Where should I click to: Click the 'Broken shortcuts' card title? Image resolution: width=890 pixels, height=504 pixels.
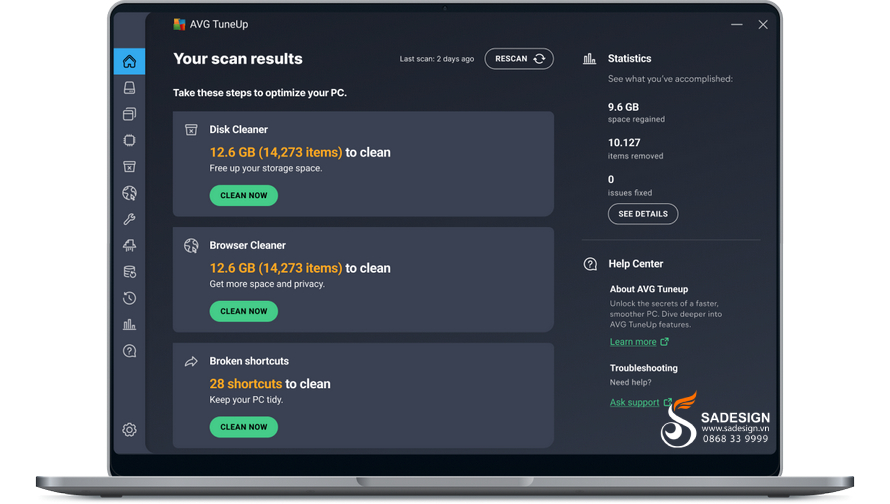click(x=249, y=361)
